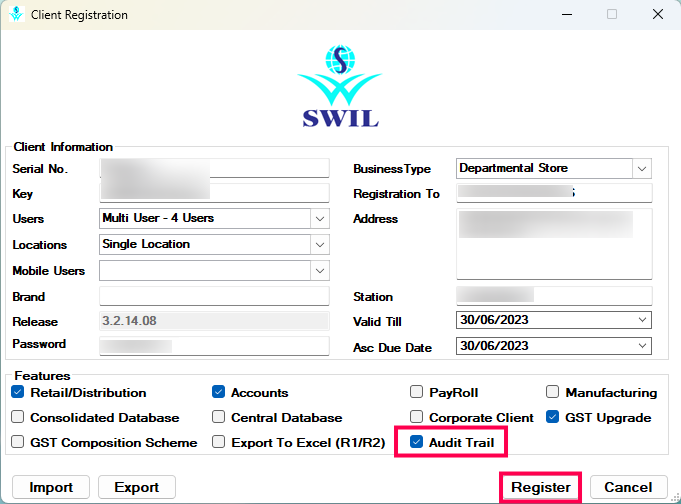The height and width of the screenshot is (504, 681).
Task: Expand the Mobile Users dropdown
Action: [320, 271]
